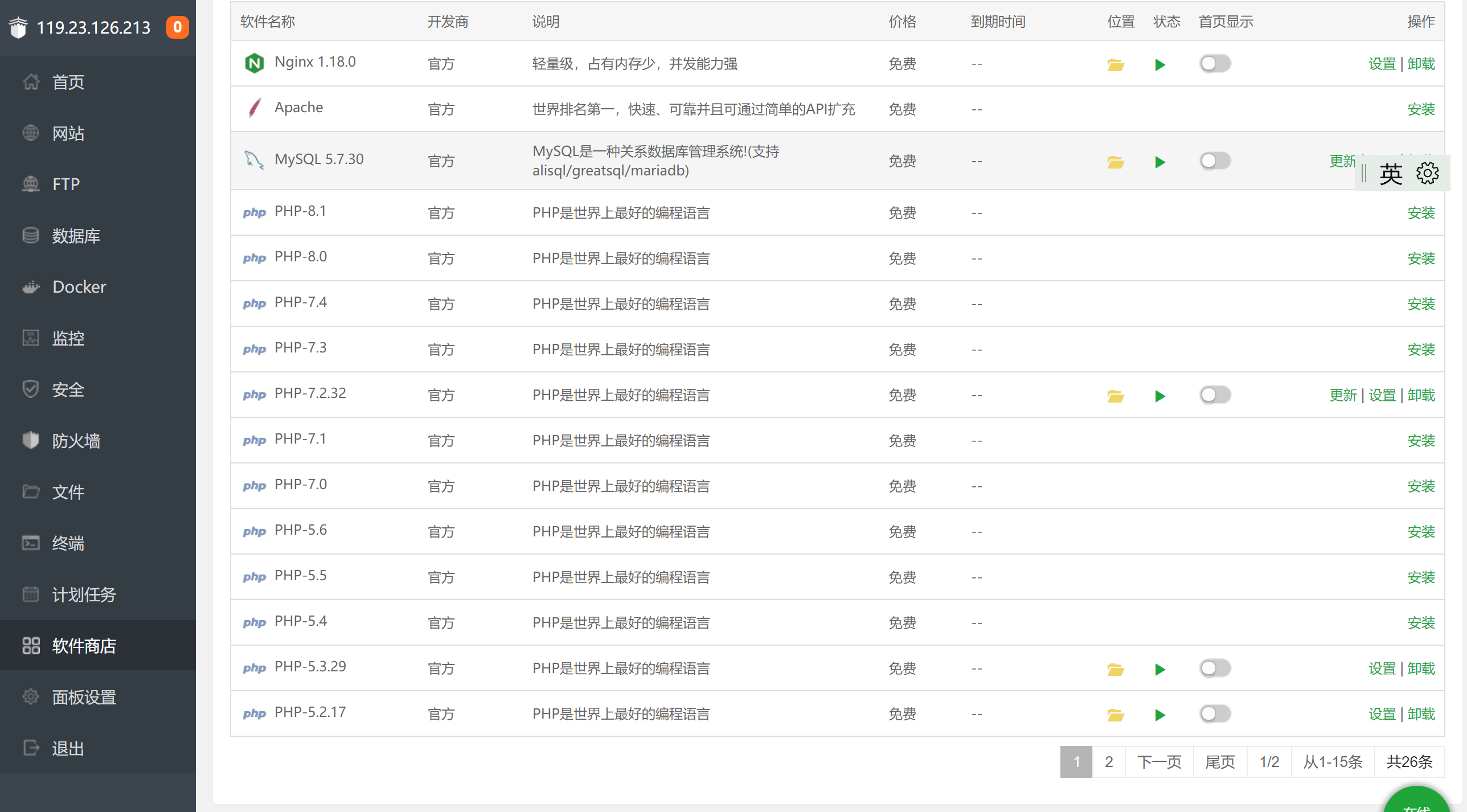
Task: Click the PHP-5.5 software name
Action: (x=301, y=576)
